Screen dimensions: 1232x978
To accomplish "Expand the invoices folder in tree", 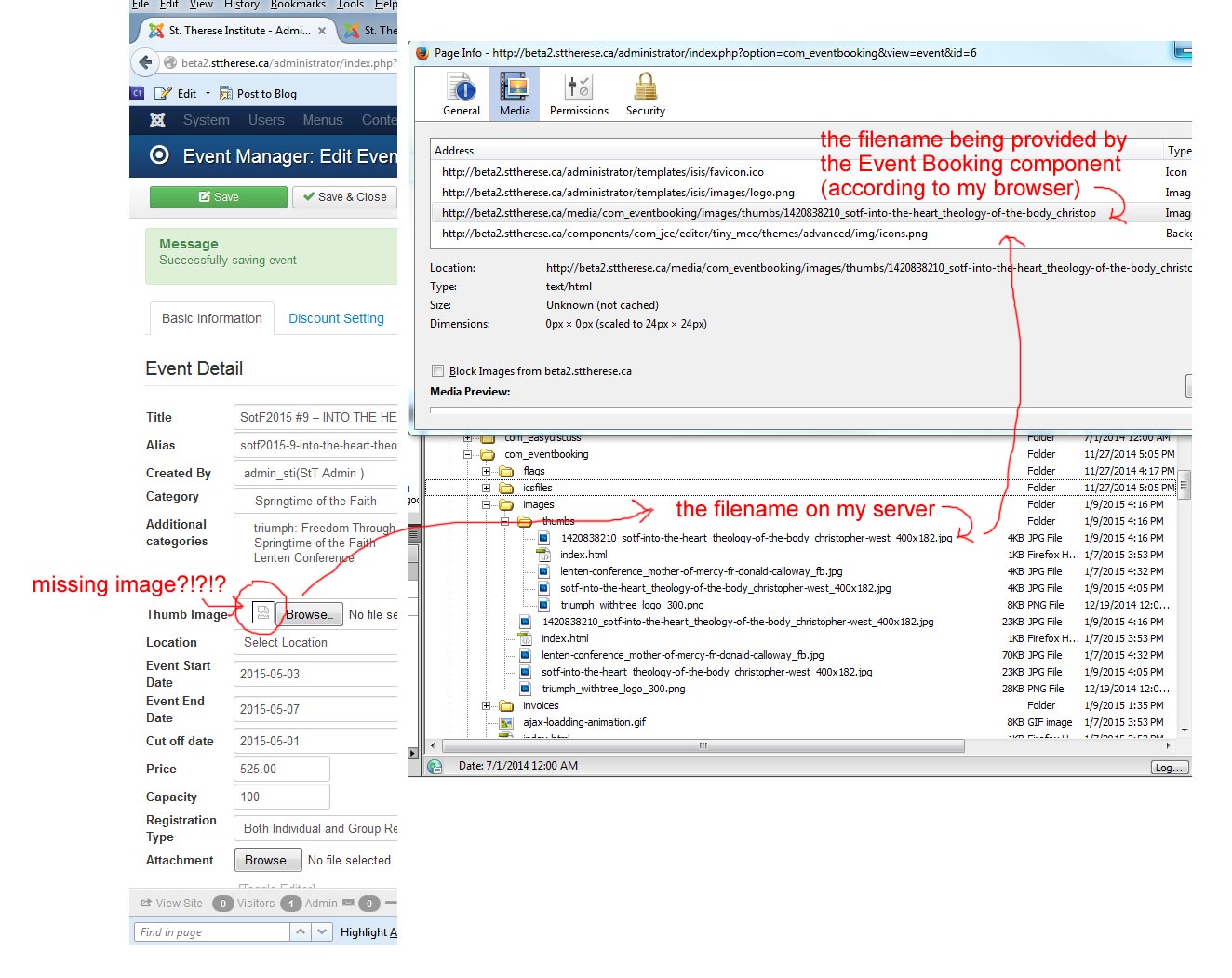I will tap(486, 706).
